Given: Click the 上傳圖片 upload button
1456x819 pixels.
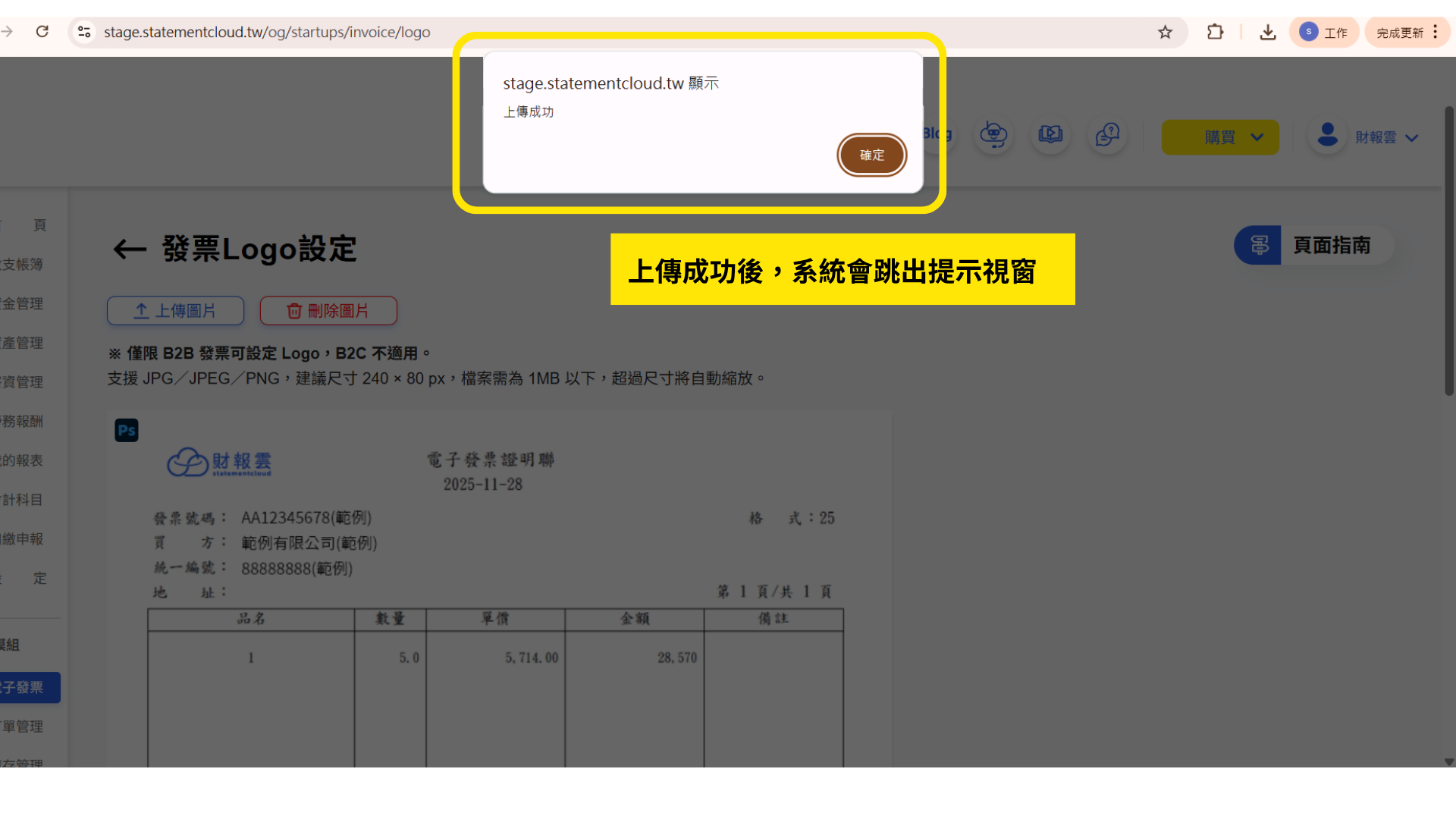Looking at the screenshot, I should tap(175, 311).
